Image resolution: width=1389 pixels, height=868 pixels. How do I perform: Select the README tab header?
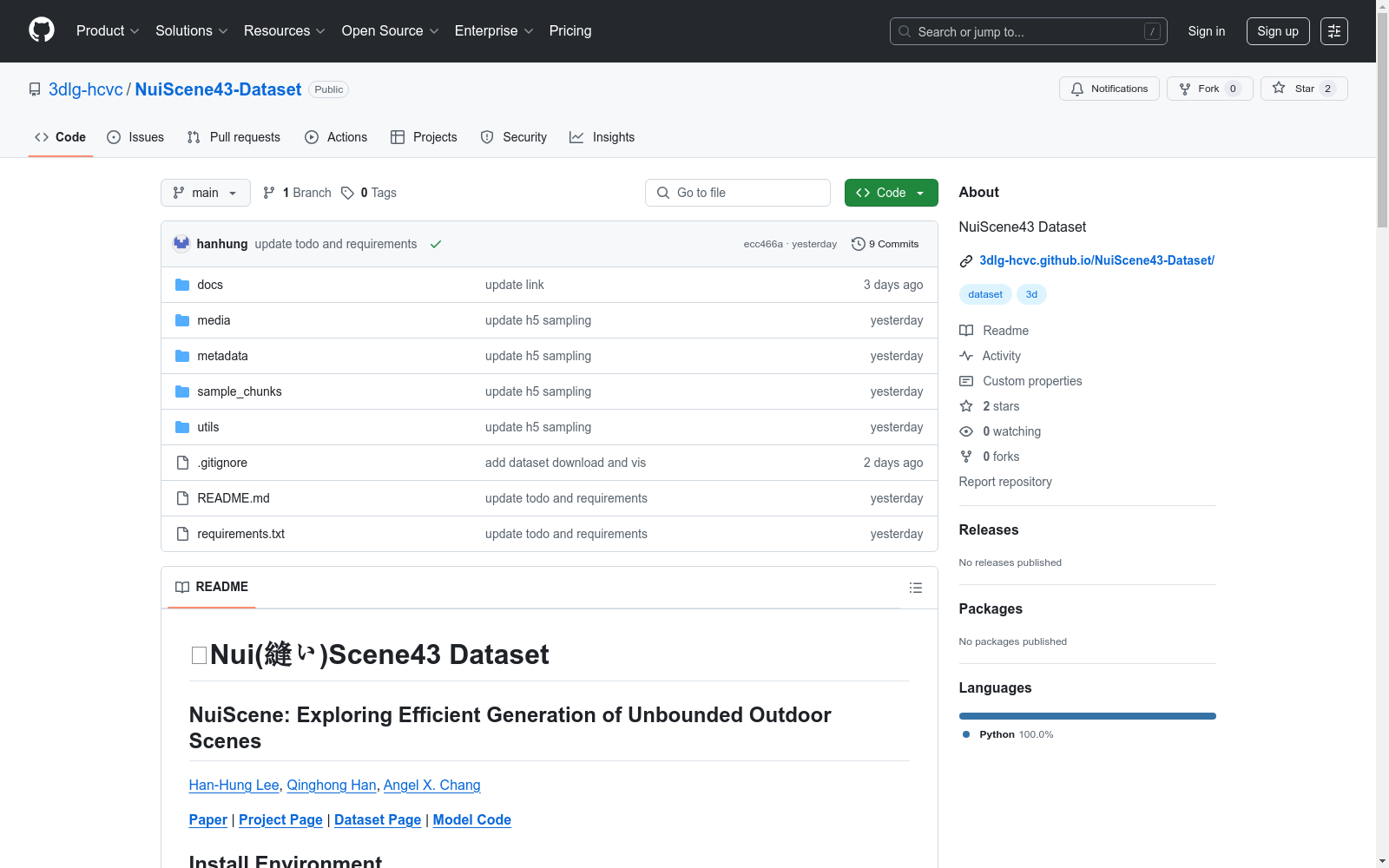click(212, 587)
